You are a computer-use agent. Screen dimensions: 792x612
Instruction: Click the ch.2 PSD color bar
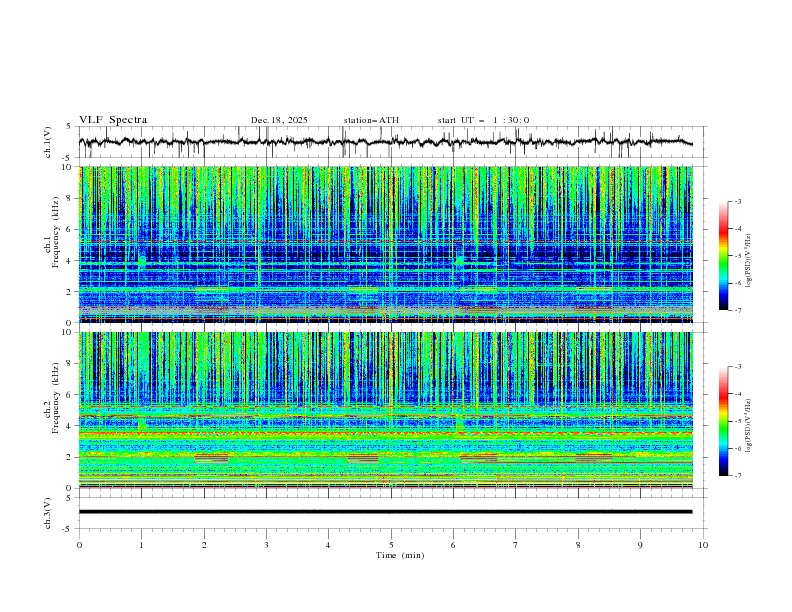pyautogui.click(x=724, y=421)
